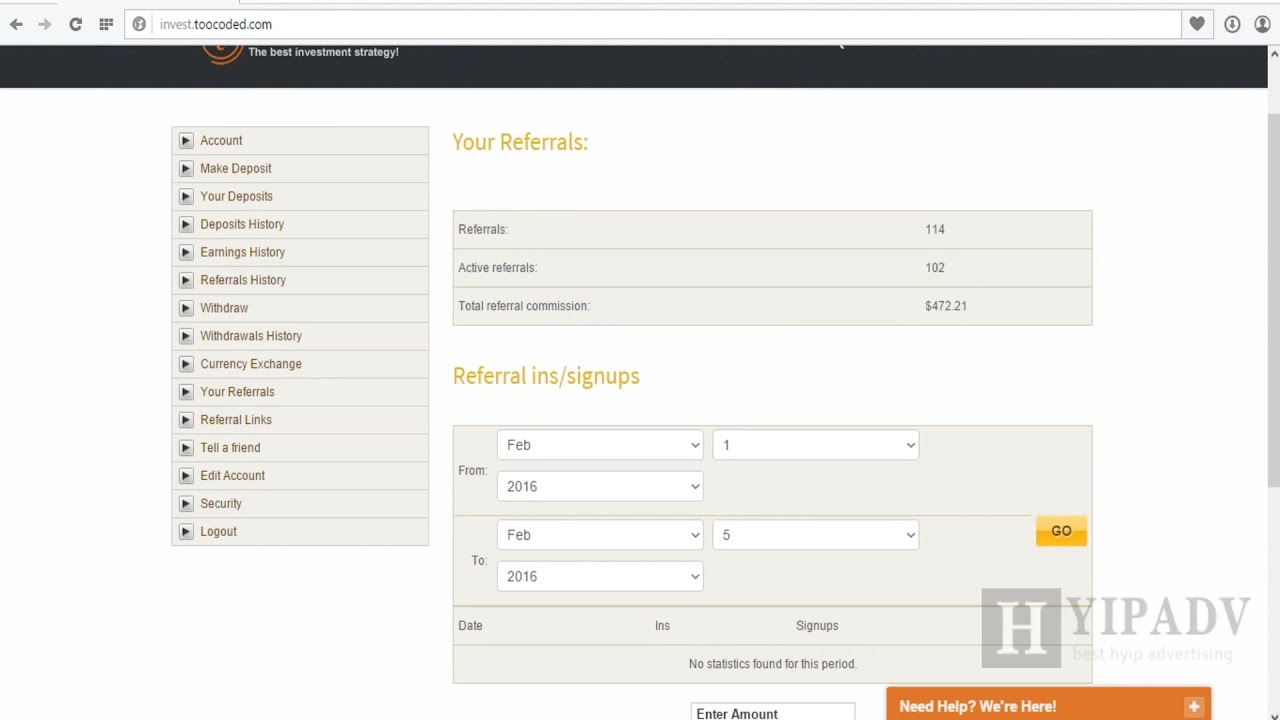1280x720 pixels.
Task: Click the arrow icon beside Deposits History
Action: click(186, 225)
